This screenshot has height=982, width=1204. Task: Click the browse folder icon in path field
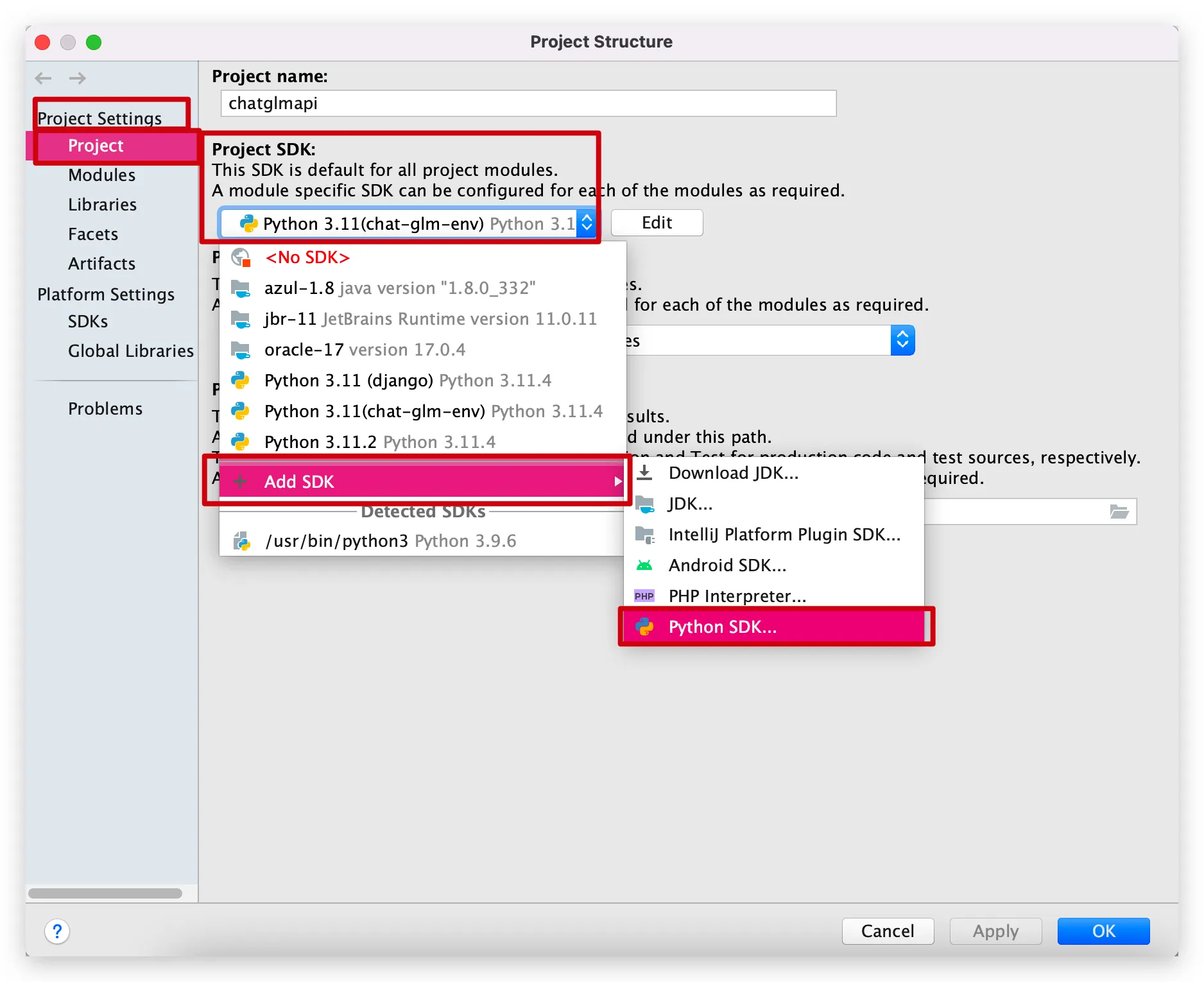(x=1119, y=512)
